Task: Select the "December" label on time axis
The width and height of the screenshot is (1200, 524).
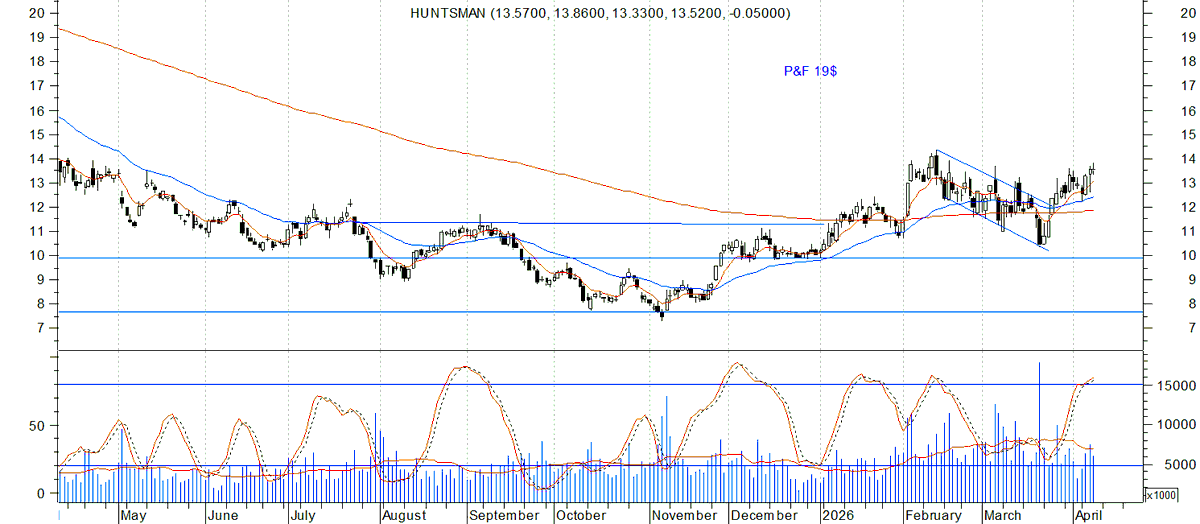Action: click(764, 516)
